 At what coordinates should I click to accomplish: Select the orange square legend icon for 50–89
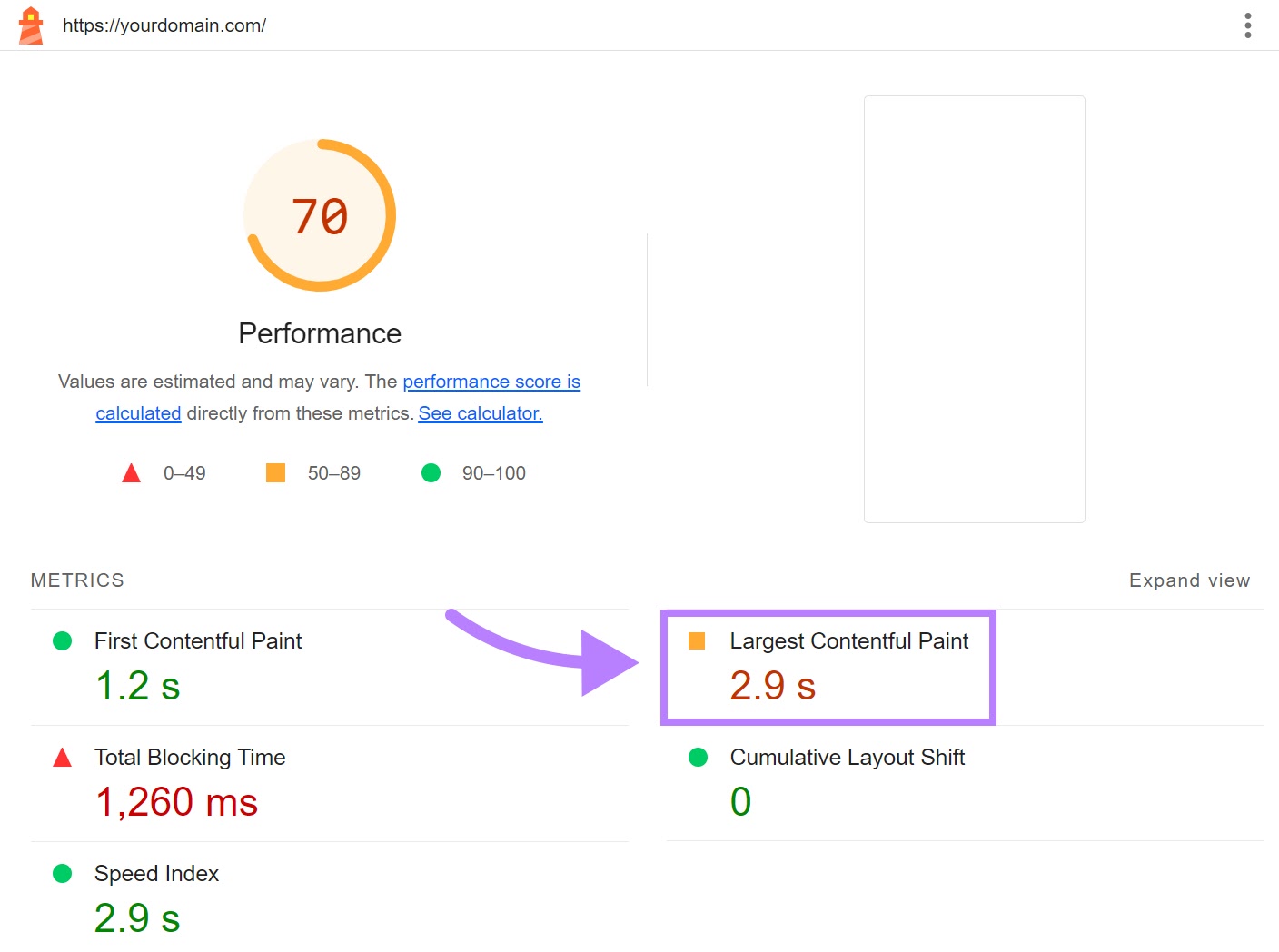(x=275, y=472)
